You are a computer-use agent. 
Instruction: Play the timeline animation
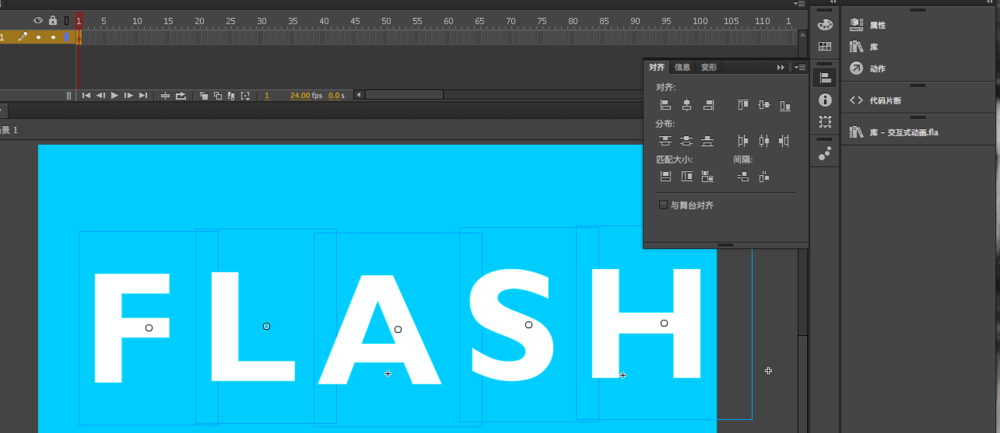115,96
